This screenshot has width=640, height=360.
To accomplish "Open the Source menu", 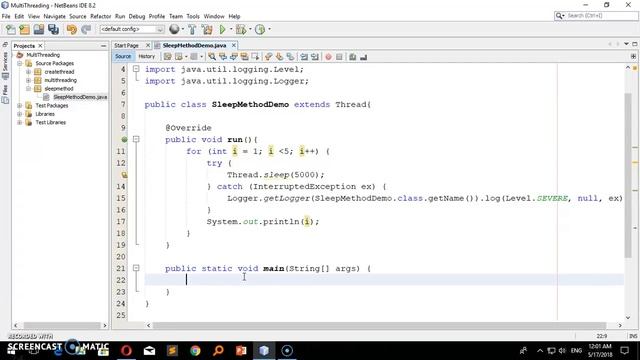I will (x=78, y=16).
